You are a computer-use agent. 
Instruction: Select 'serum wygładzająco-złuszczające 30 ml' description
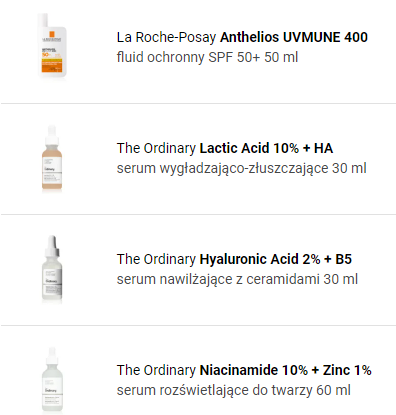click(x=242, y=168)
